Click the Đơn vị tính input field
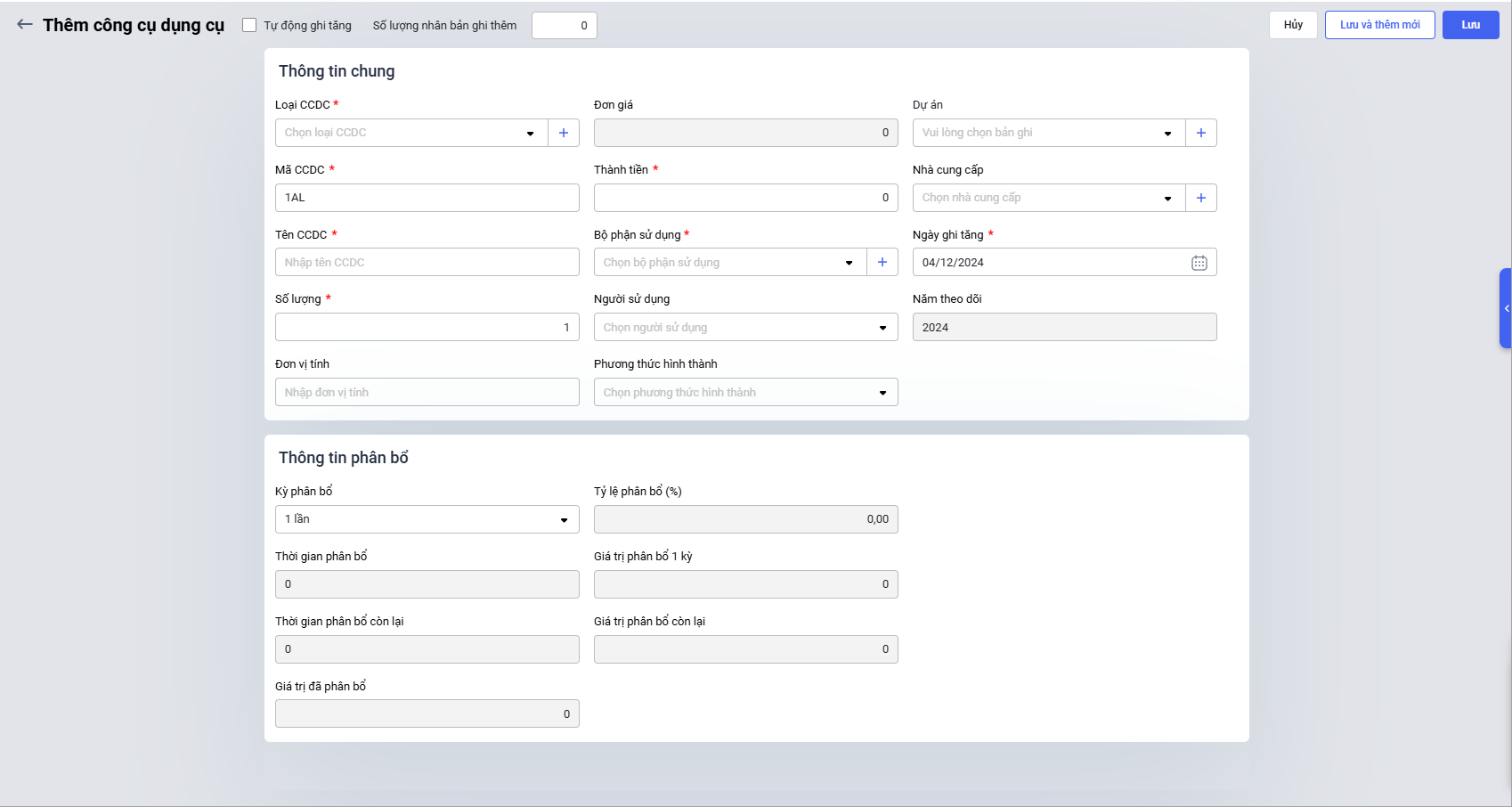Viewport: 1512px width, 807px height. click(427, 392)
